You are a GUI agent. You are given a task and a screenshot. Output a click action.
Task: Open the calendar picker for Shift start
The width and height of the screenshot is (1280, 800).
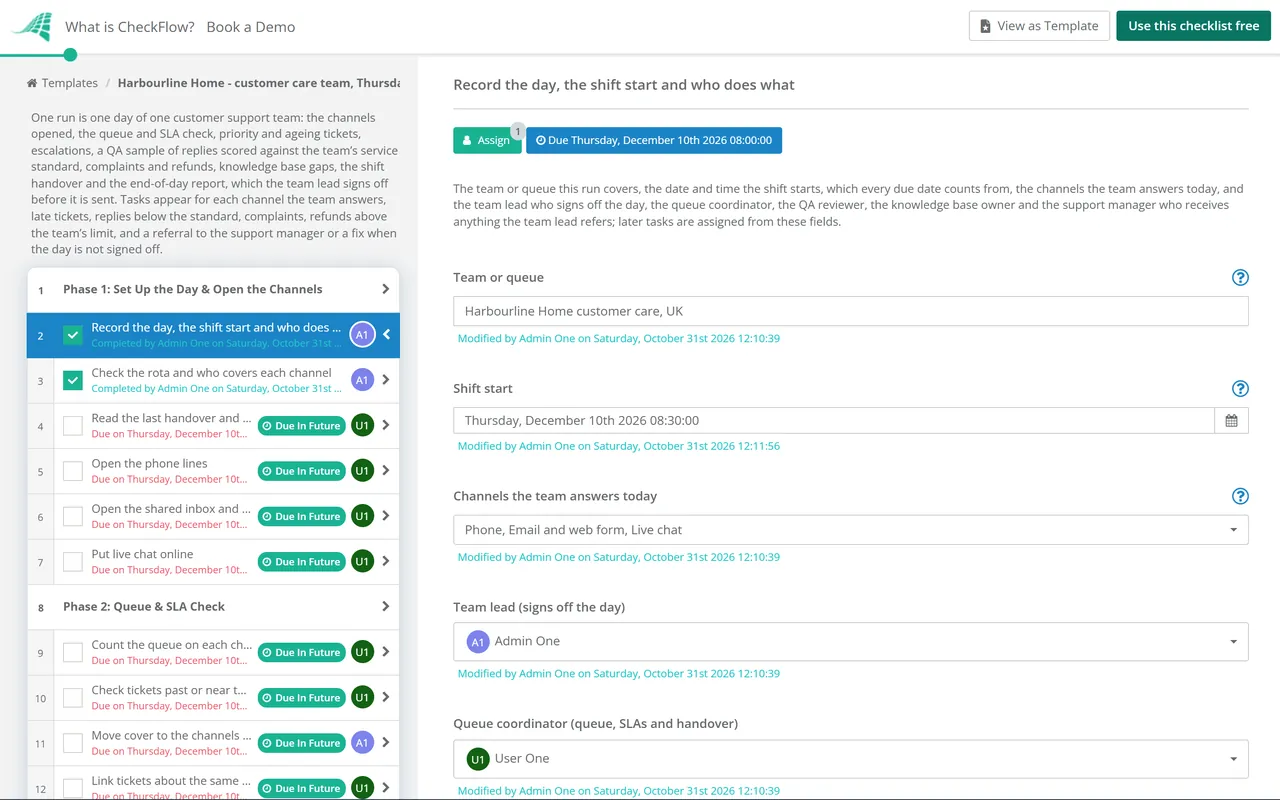1231,420
